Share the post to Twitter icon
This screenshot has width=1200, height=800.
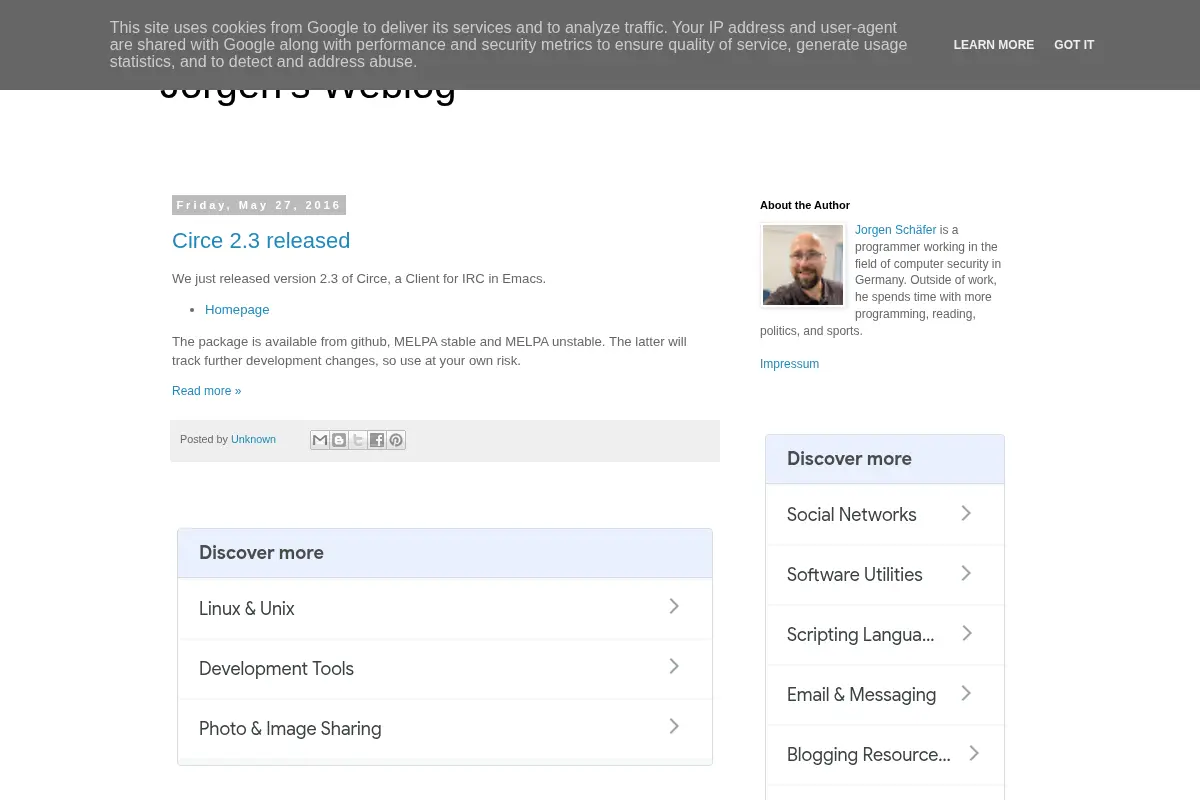pyautogui.click(x=358, y=440)
